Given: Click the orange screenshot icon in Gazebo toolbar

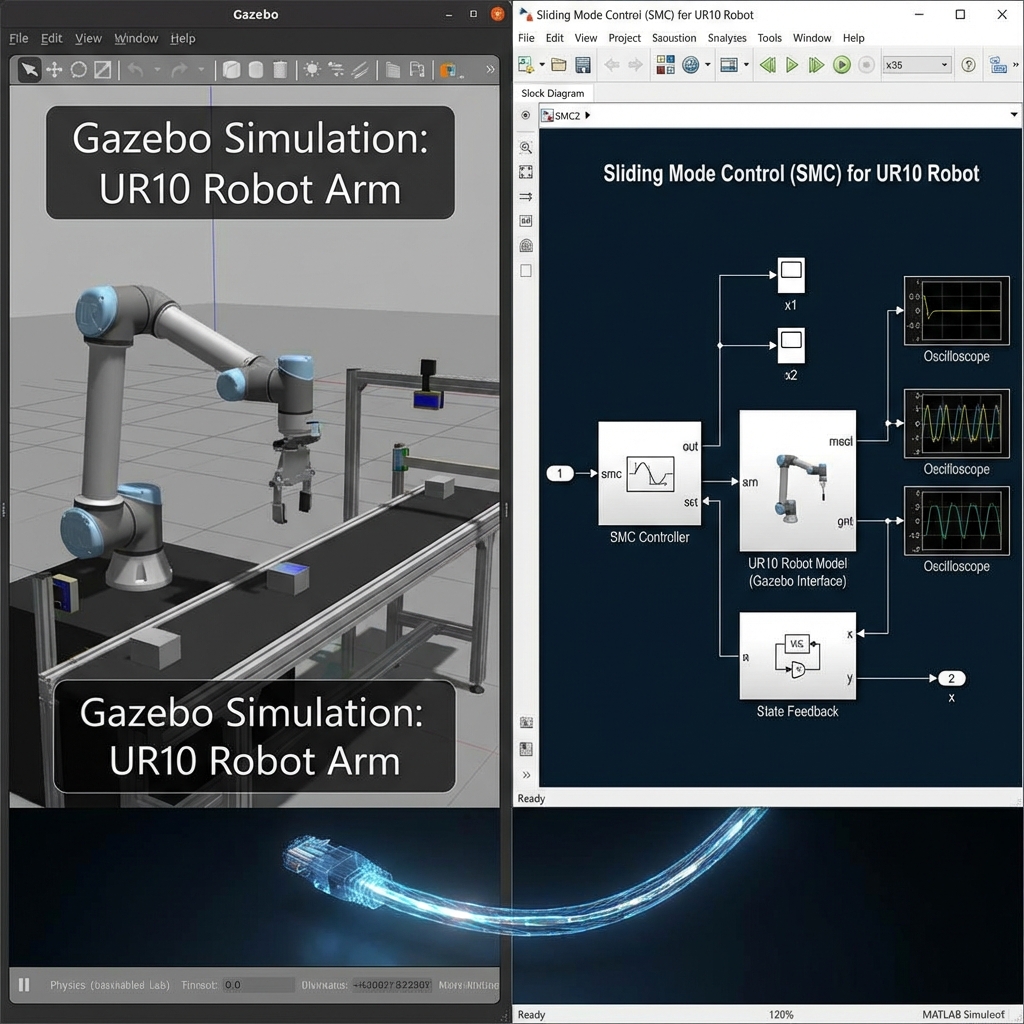Looking at the screenshot, I should [x=449, y=69].
